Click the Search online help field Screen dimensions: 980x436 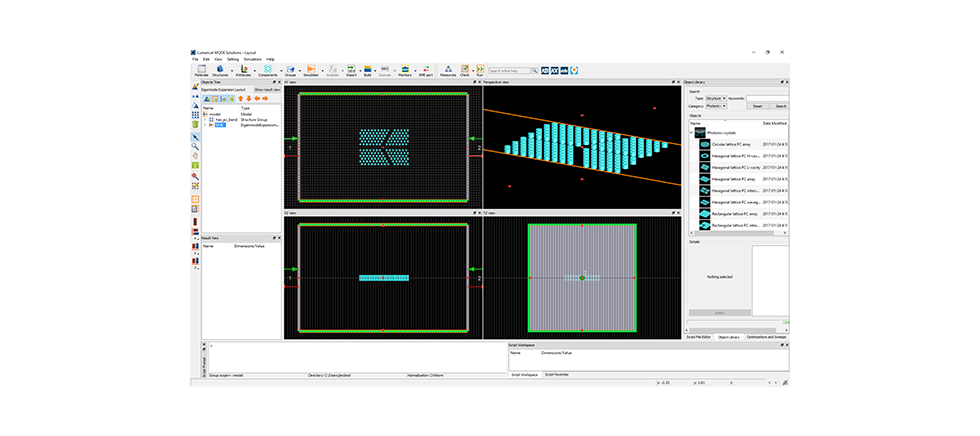[x=509, y=71]
